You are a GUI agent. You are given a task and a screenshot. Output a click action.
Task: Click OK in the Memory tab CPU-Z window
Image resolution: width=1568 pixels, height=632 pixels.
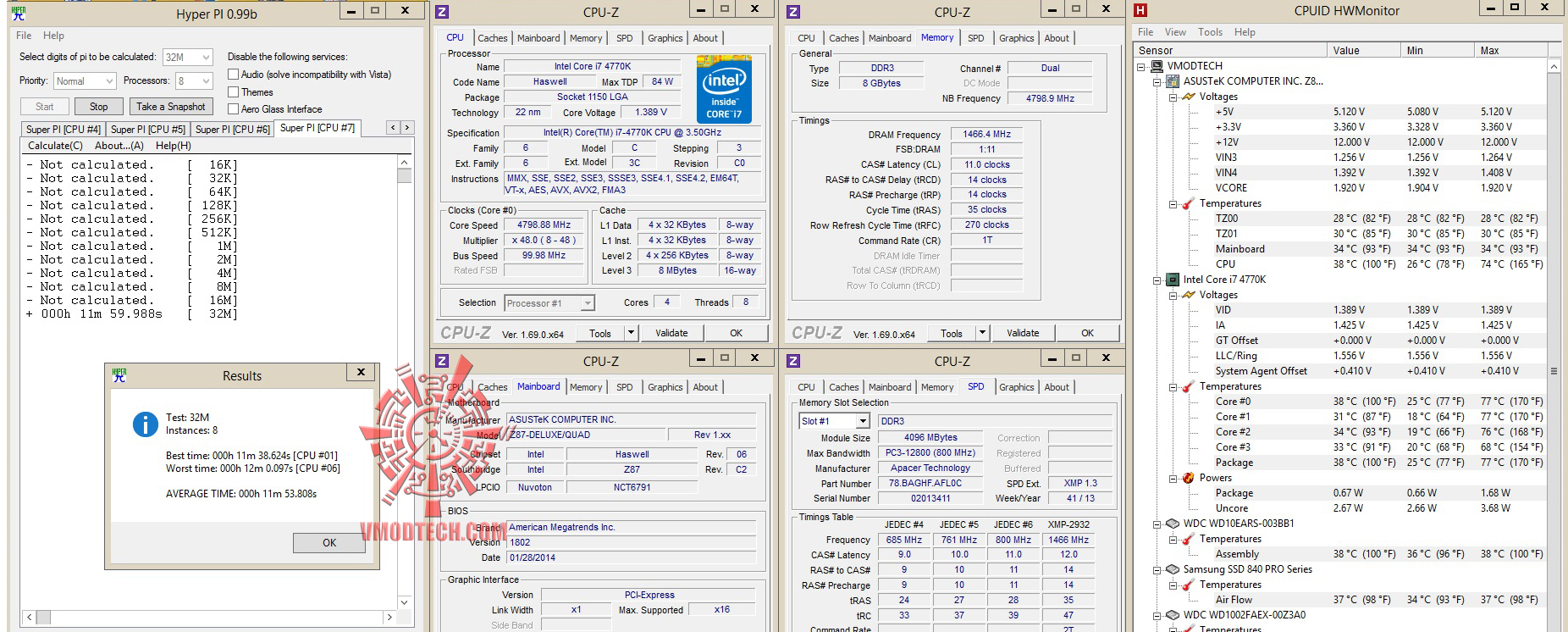coord(1087,333)
